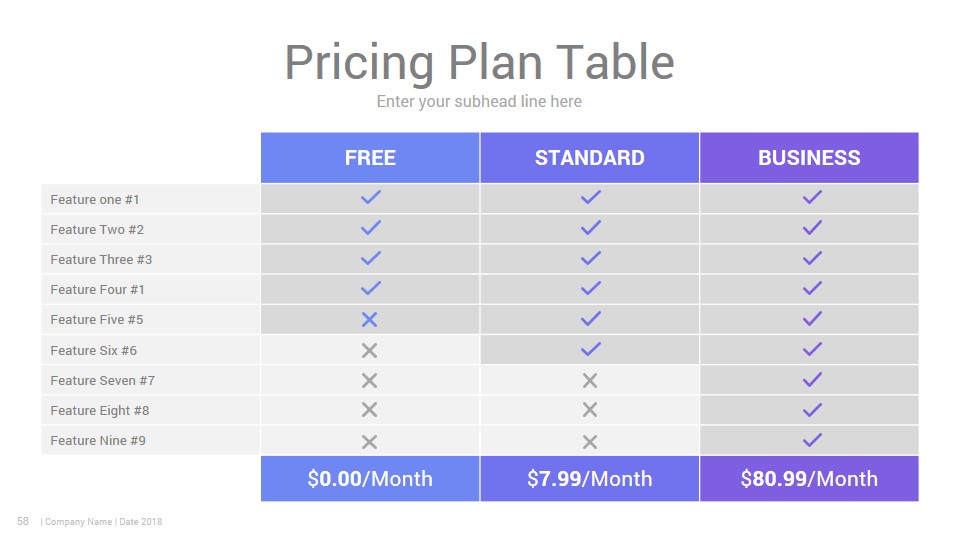Image resolution: width=960 pixels, height=540 pixels.
Task: Click STANDARD checkmark for Feature Six #6
Action: [x=590, y=350]
